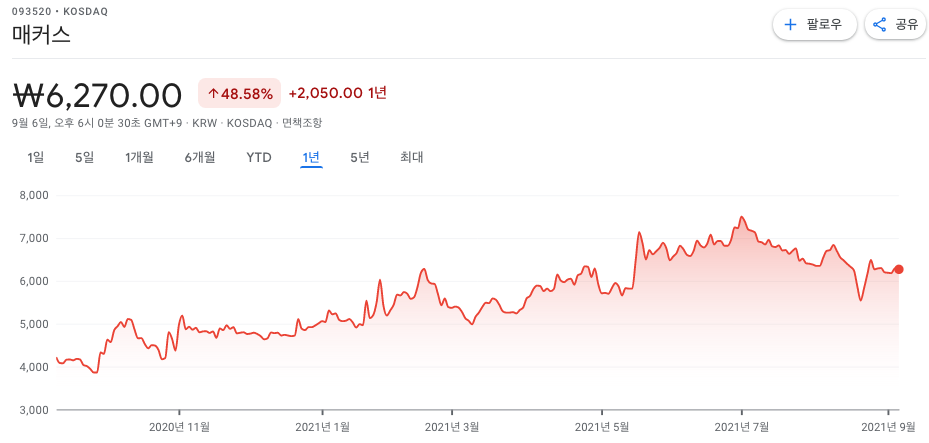
Task: Click the +2,050.00 1년 change text
Action: pyautogui.click(x=338, y=93)
